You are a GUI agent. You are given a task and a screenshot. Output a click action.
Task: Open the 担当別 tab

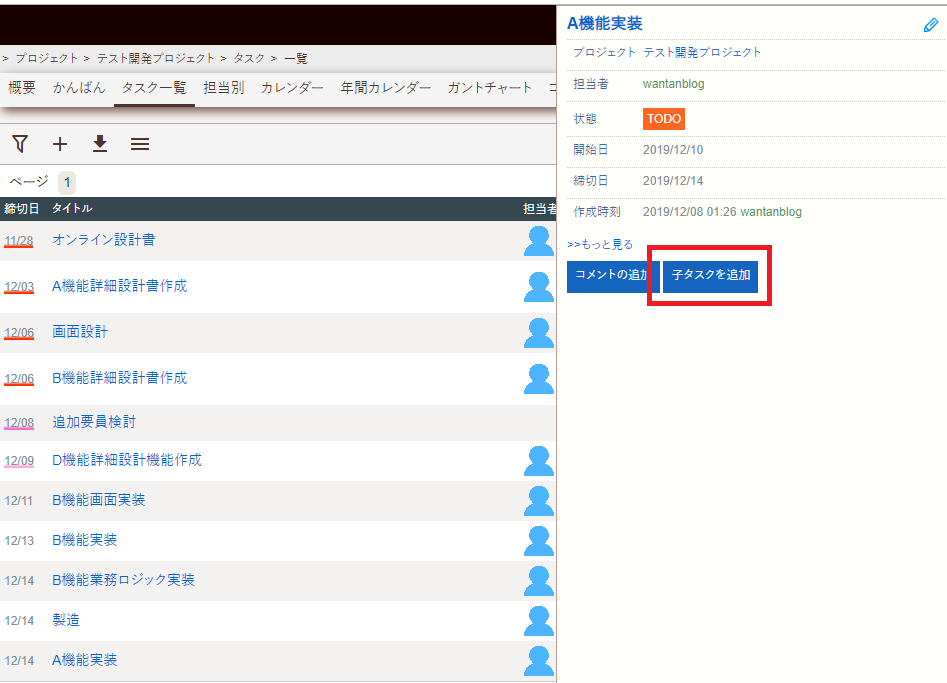click(223, 88)
